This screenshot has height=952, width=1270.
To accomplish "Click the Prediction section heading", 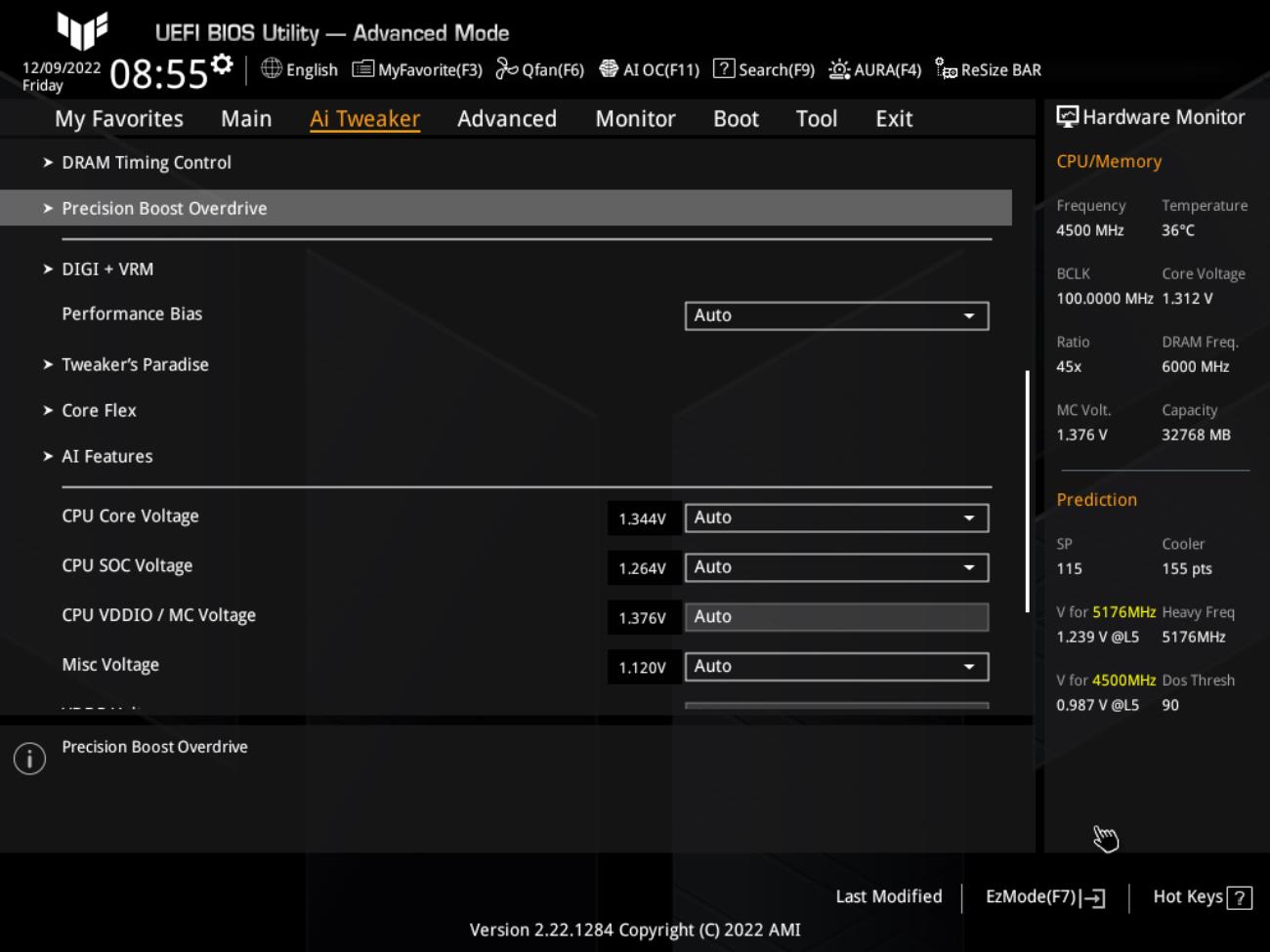I will tap(1096, 500).
